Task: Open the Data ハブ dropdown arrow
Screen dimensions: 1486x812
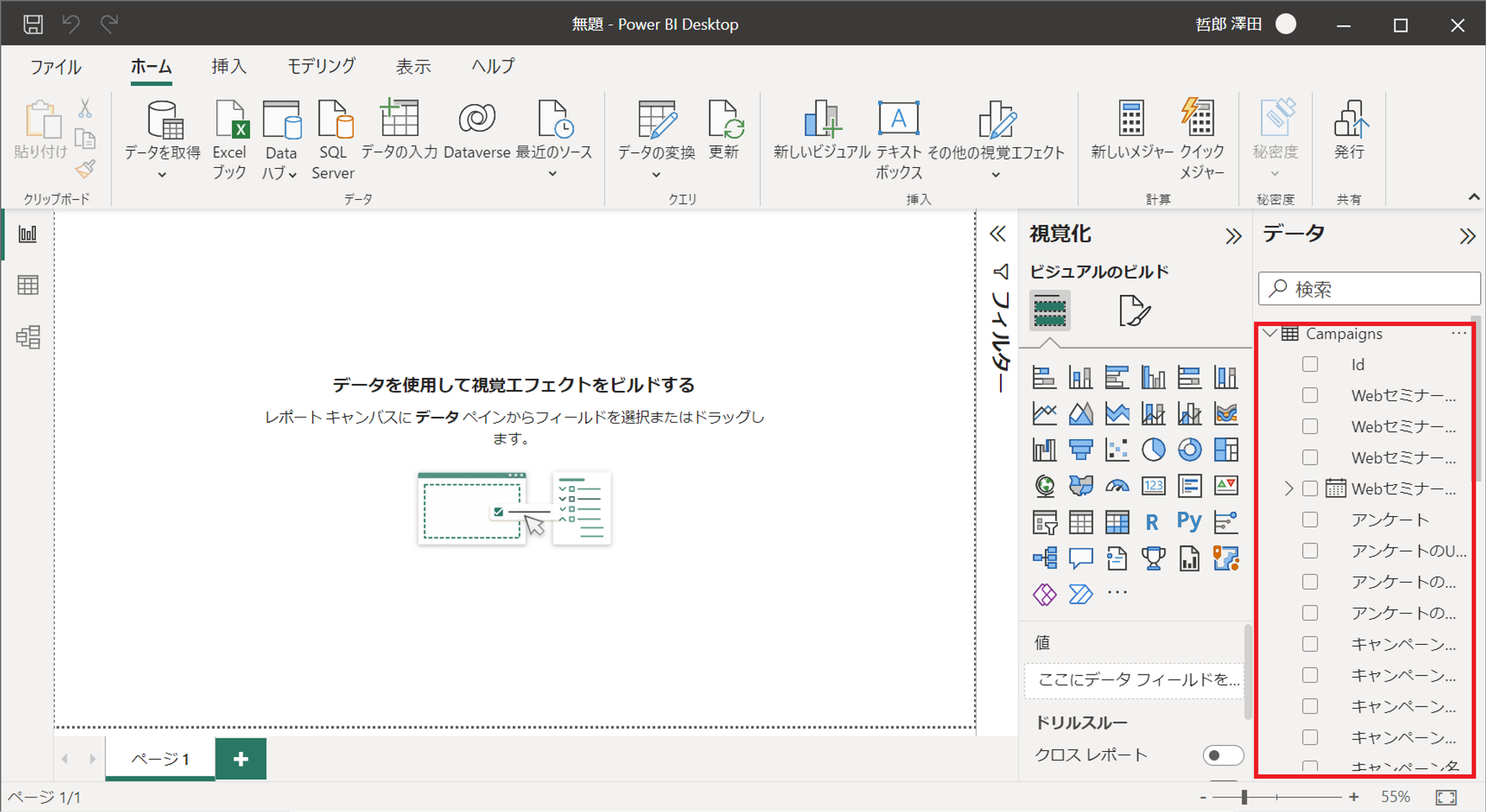Action: click(293, 175)
